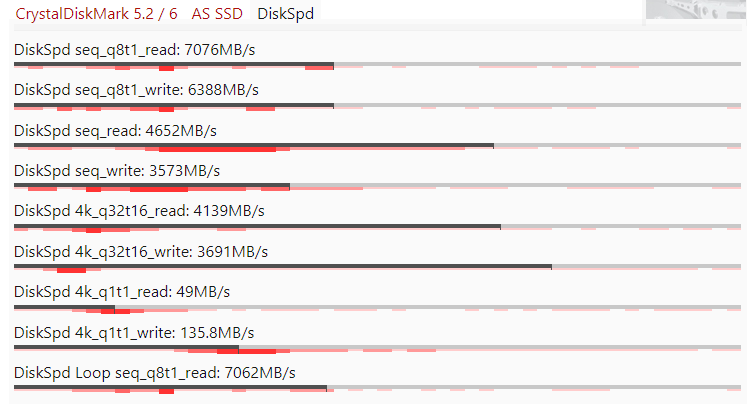Select the DiskSpd tab
The image size is (755, 407).
point(285,15)
